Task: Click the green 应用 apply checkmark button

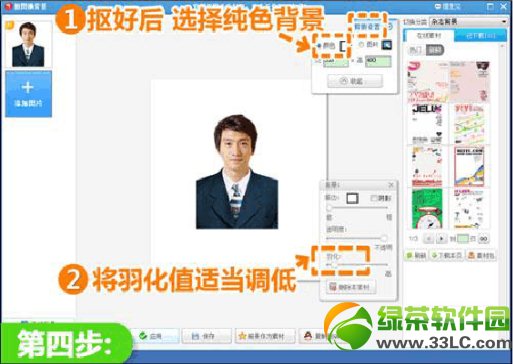Action: tap(155, 336)
